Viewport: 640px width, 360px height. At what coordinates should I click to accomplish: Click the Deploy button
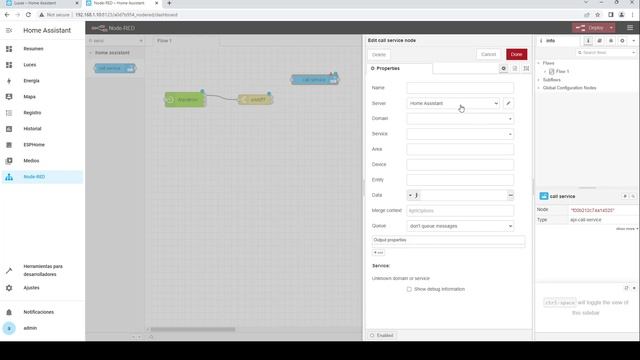590,28
